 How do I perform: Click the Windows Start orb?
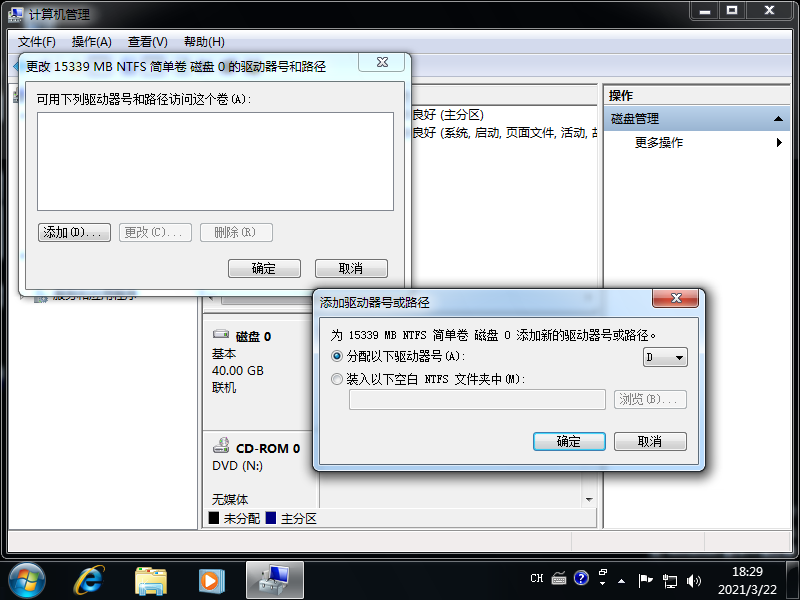pyautogui.click(x=27, y=578)
